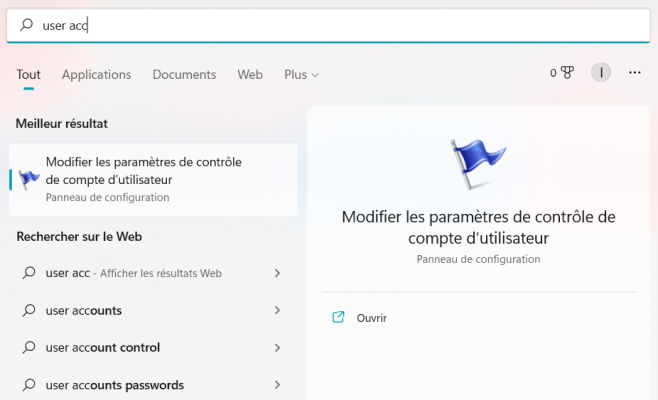The width and height of the screenshot is (658, 400).
Task: Click magnifier icon beside 'user accounts passwords'
Action: pyautogui.click(x=29, y=384)
